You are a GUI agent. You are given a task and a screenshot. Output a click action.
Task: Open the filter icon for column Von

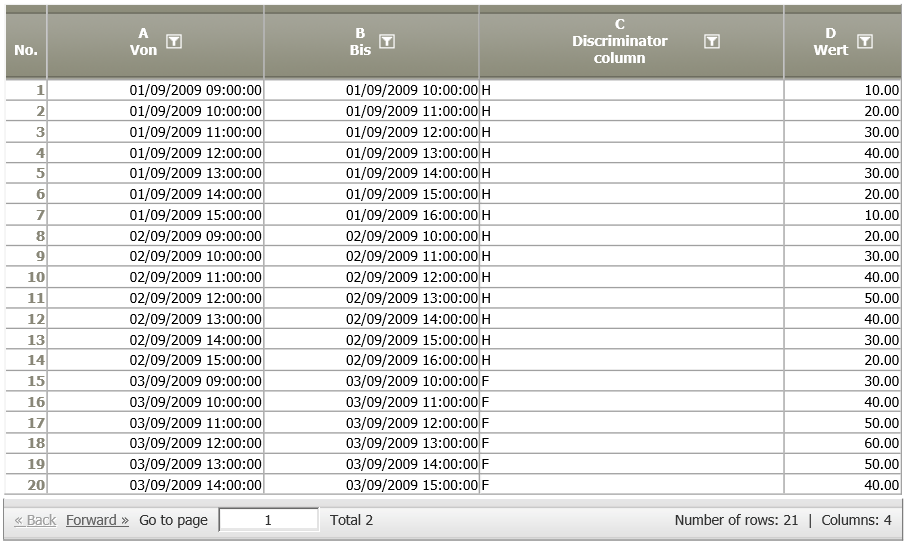click(174, 41)
